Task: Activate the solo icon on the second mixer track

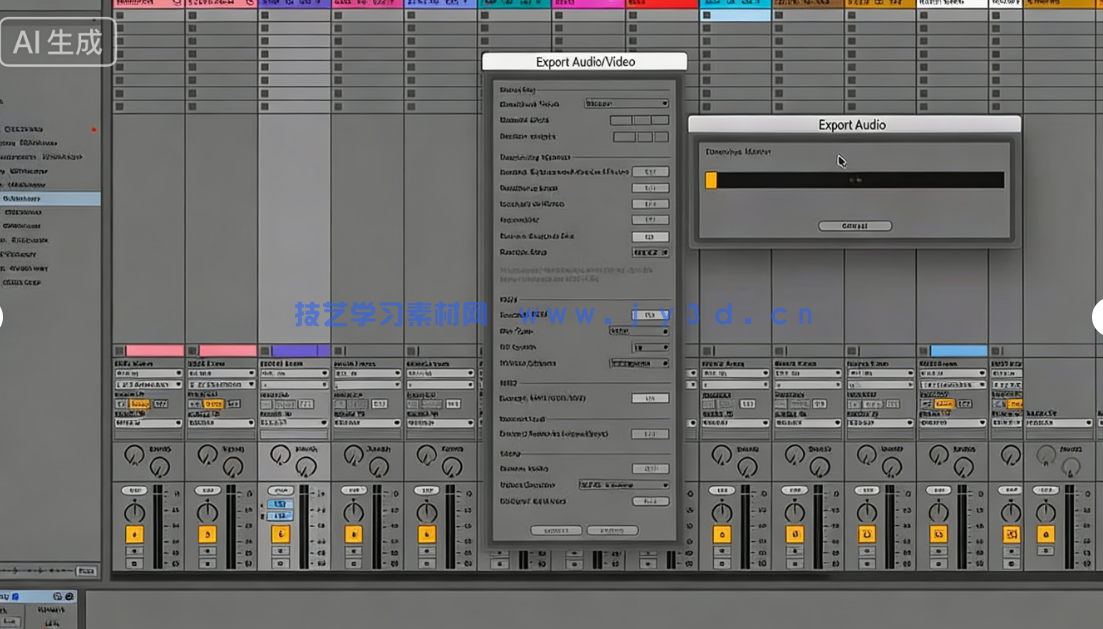Action: (x=207, y=550)
